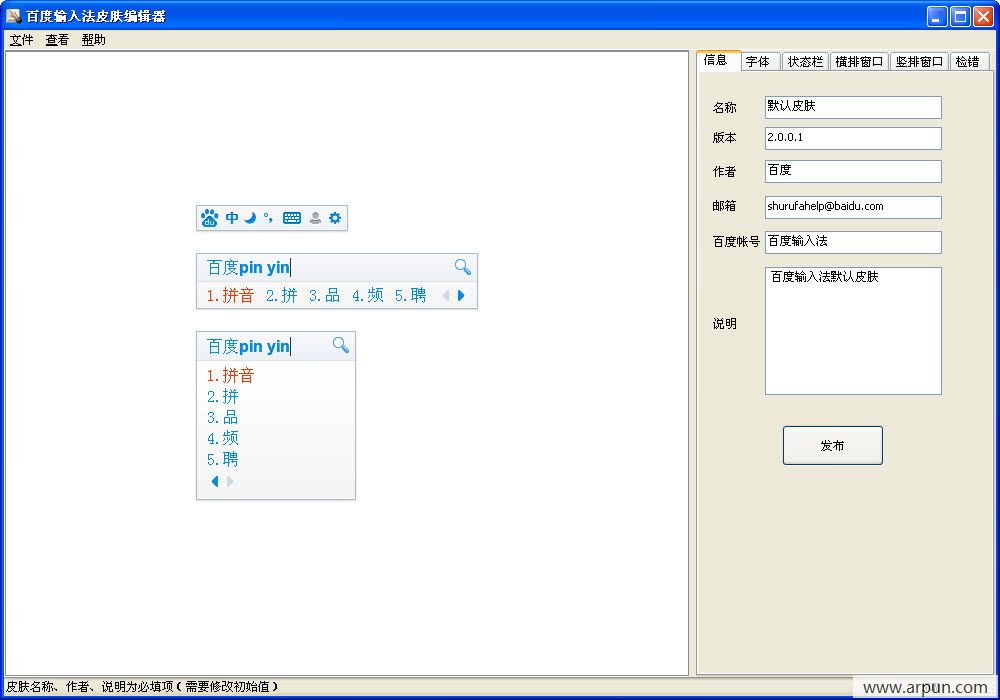Screen dimensions: 1000x700
Task: Click the magnifier in horizontal candidate window
Action: click(462, 266)
